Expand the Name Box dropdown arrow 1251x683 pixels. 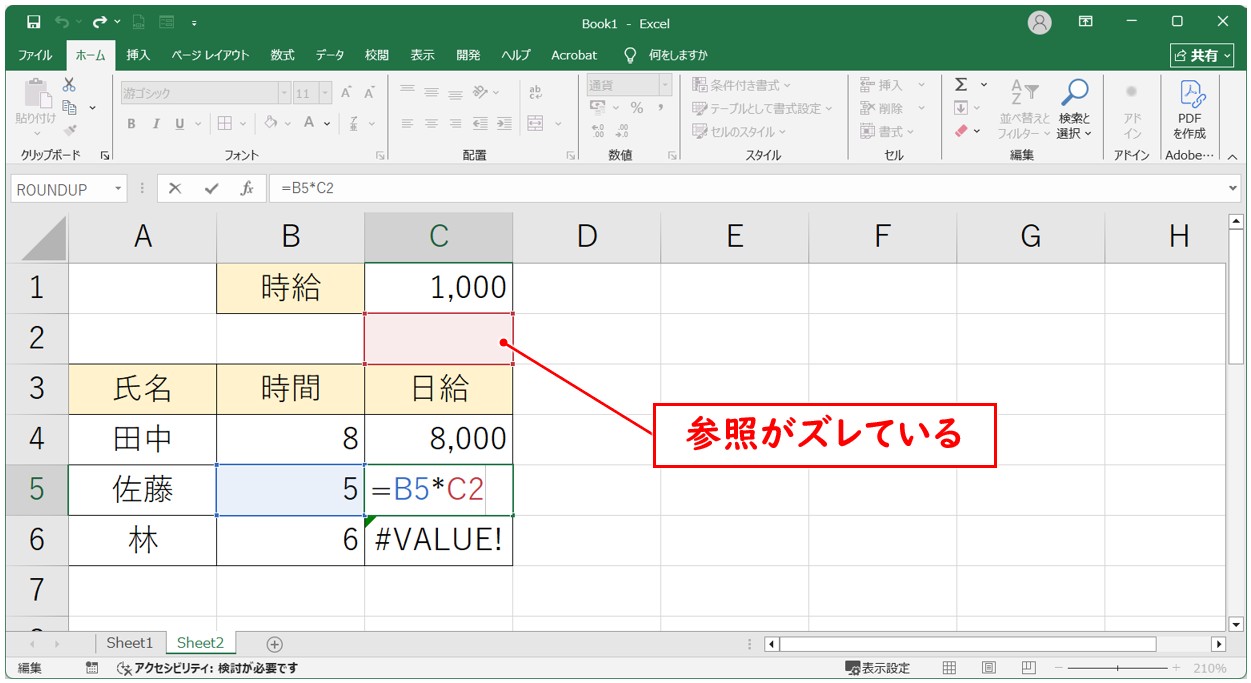[x=118, y=188]
